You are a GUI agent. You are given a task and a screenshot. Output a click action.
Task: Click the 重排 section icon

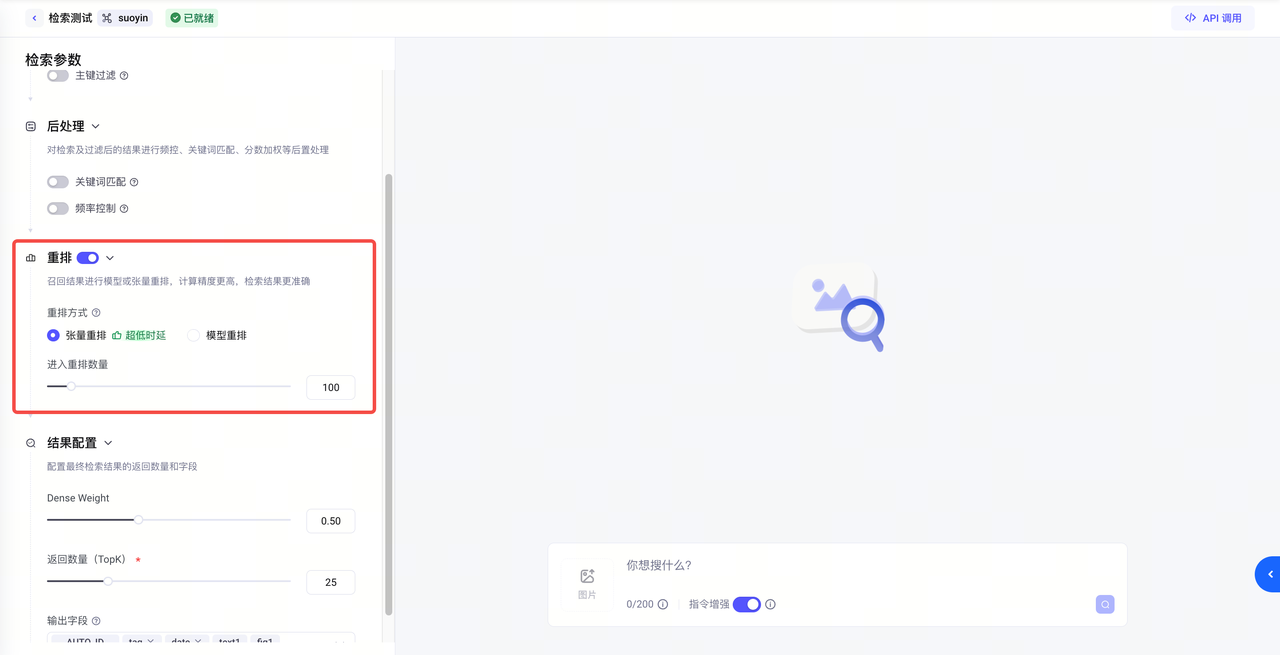pos(30,258)
